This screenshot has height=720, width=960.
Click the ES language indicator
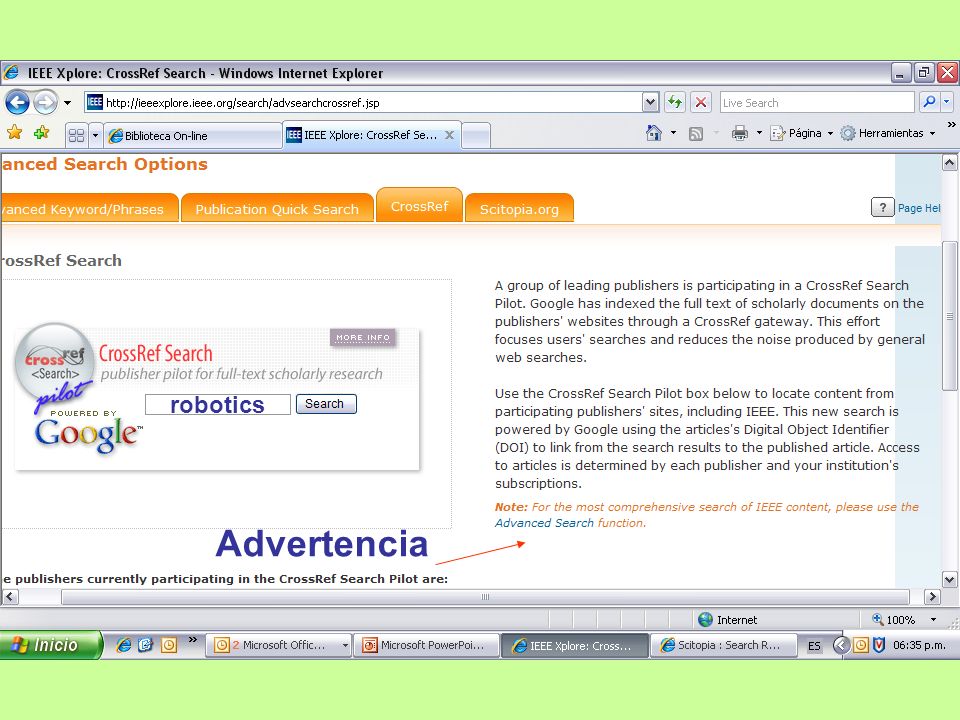click(x=814, y=646)
